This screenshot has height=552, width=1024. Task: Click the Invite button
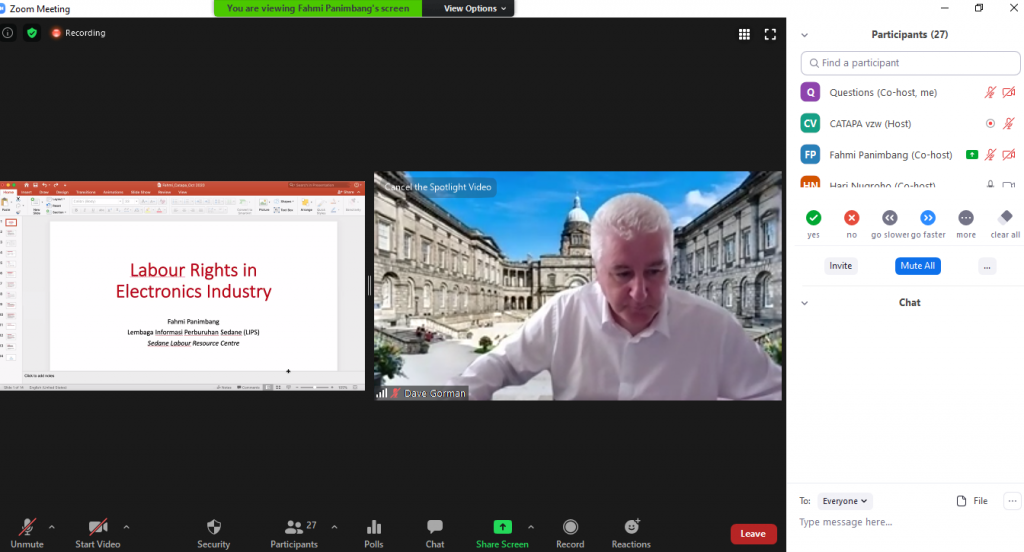(x=840, y=266)
